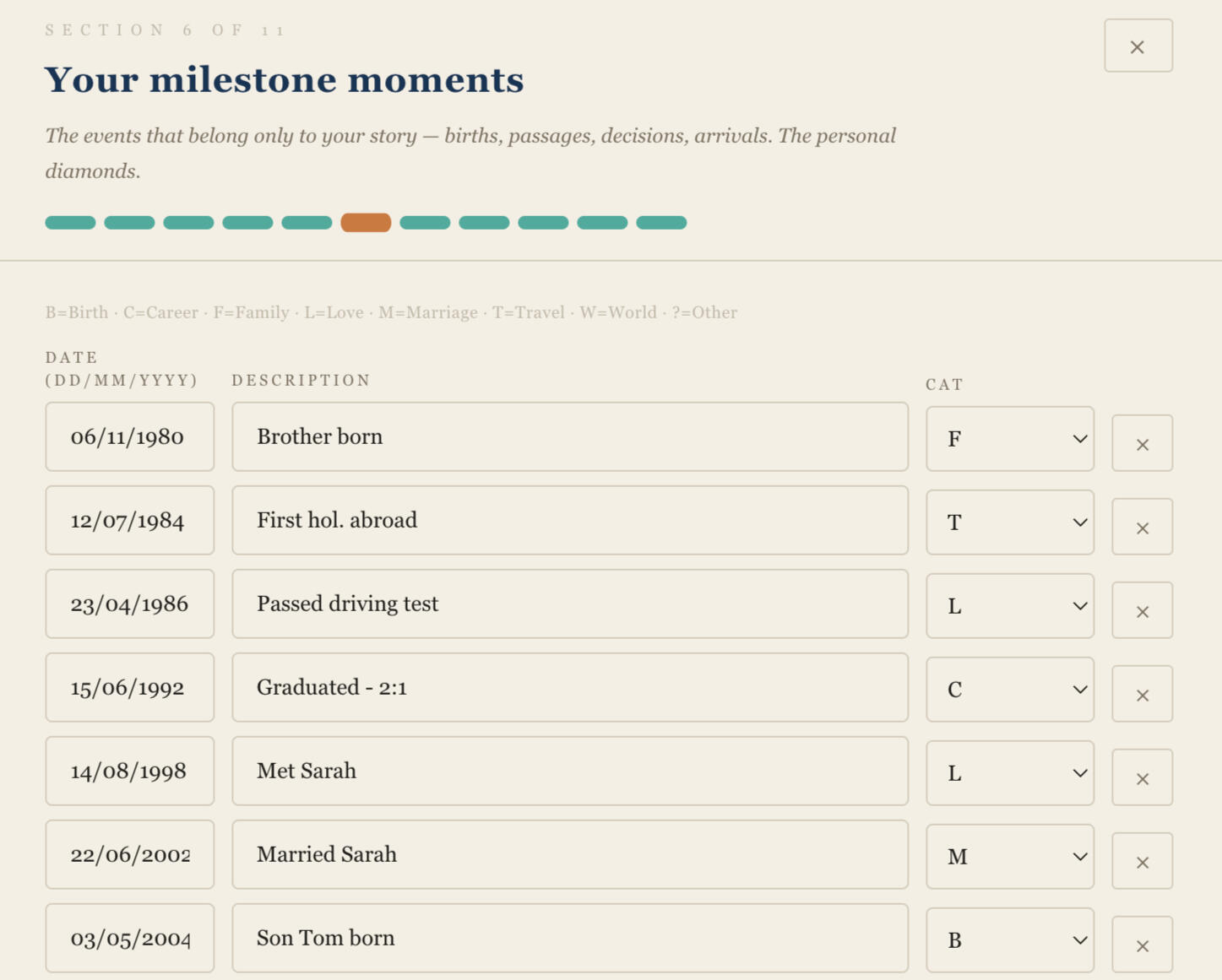Image resolution: width=1222 pixels, height=980 pixels.
Task: Remove the Brother born milestone row
Action: point(1142,443)
